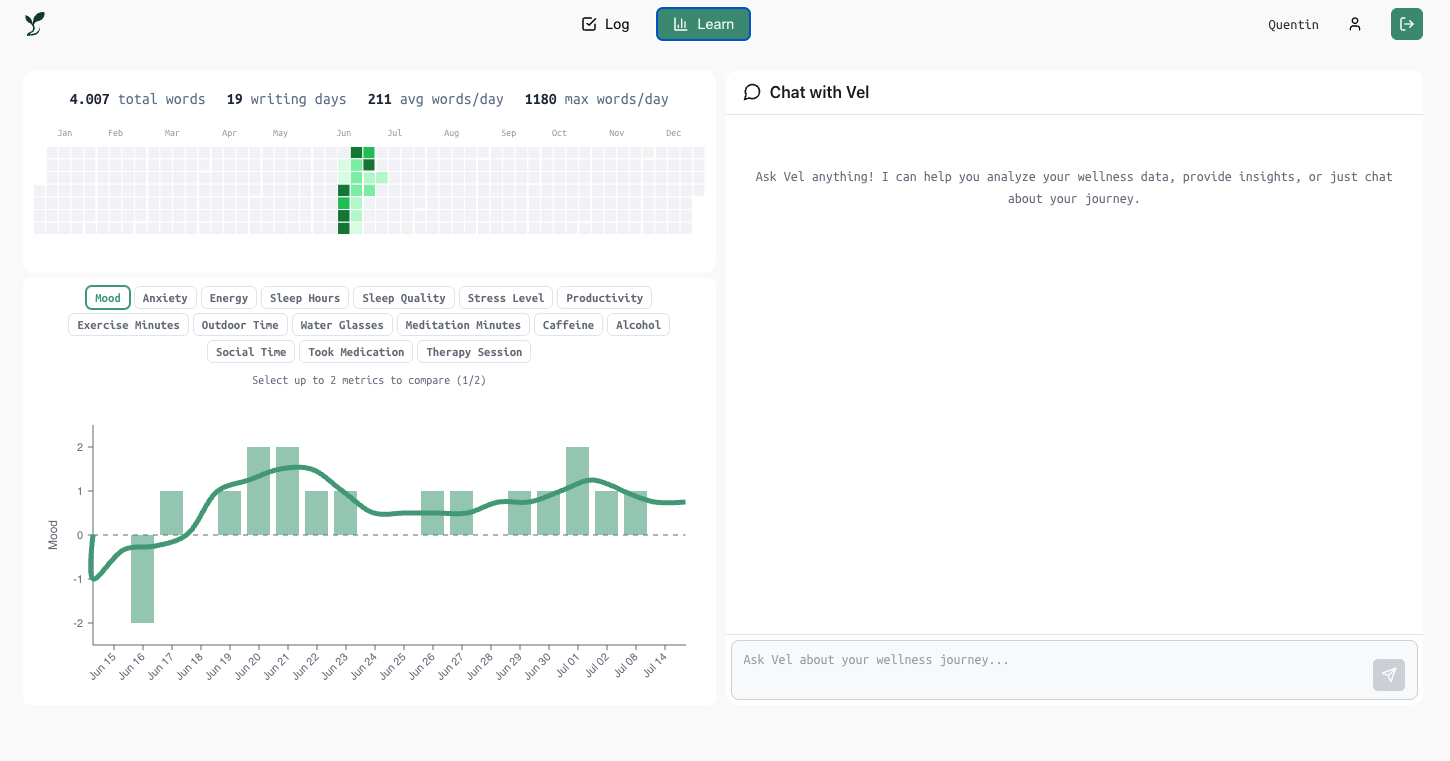This screenshot has width=1450, height=761.
Task: Click the 1180 max words/day stat
Action: tap(596, 99)
